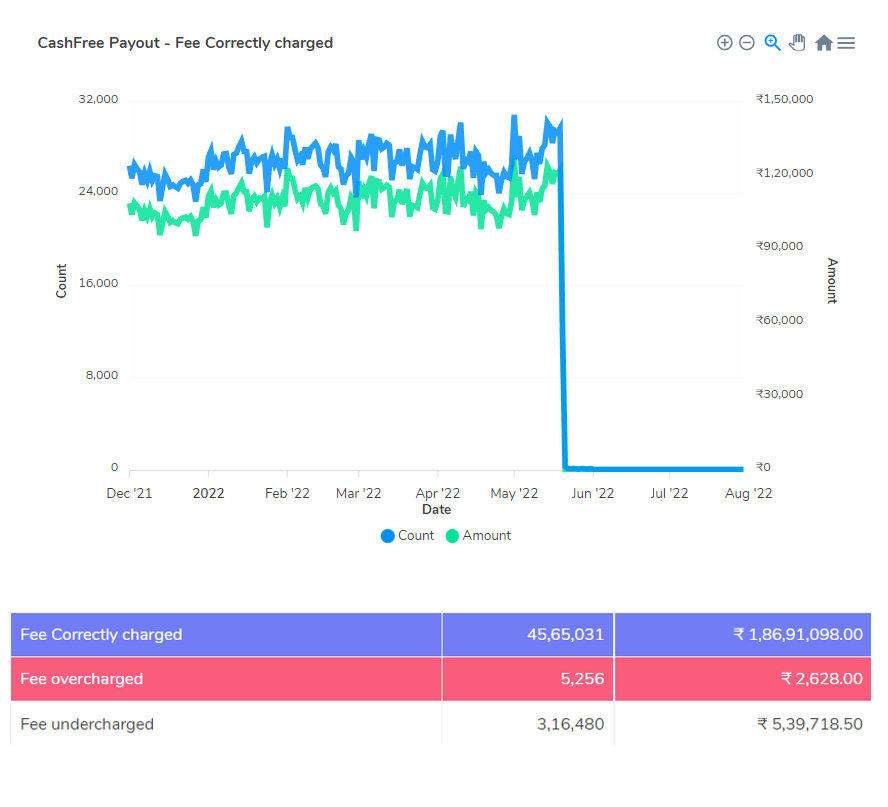Click the ₹1,20,000 amount axis label

pos(784,173)
